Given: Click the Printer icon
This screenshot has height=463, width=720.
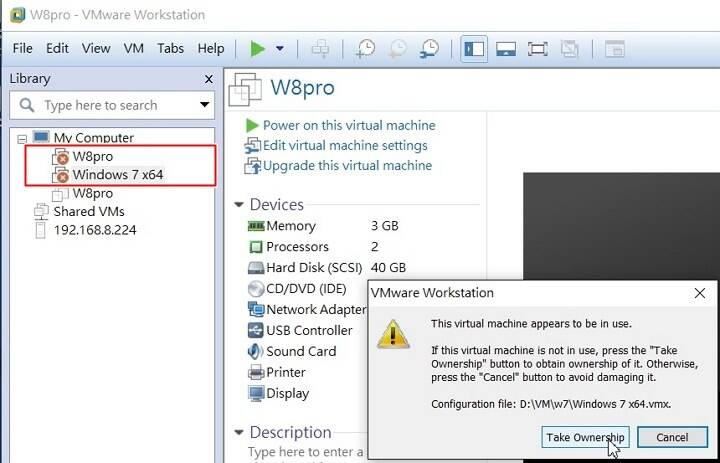Looking at the screenshot, I should pos(256,372).
